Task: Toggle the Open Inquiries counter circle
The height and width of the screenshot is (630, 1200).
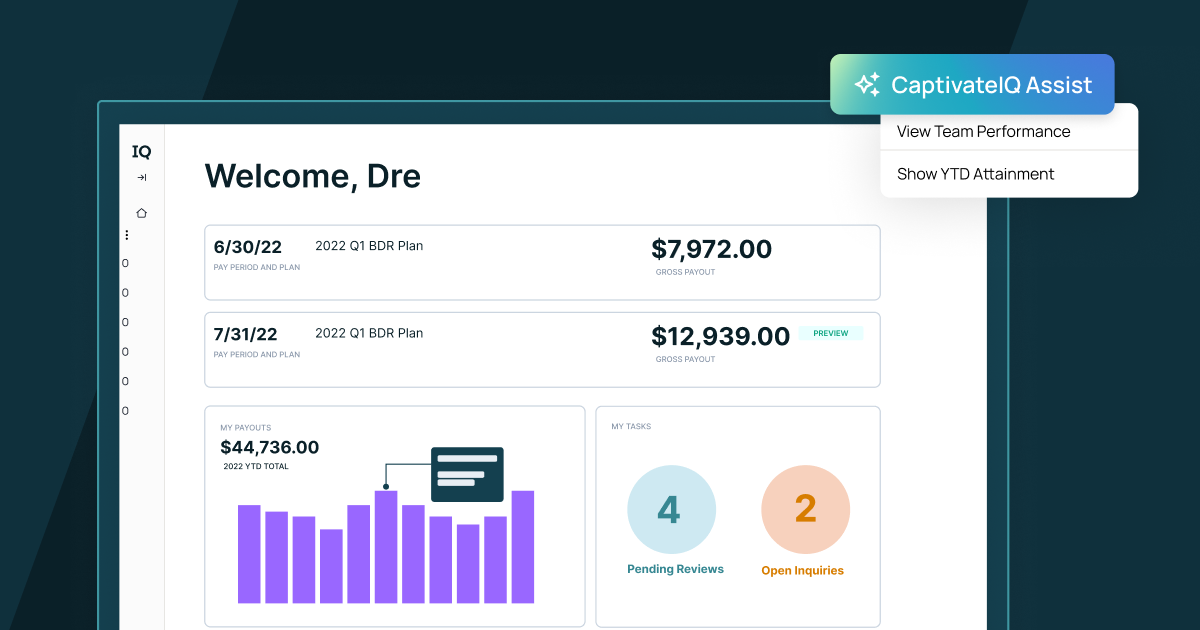Action: coord(805,509)
